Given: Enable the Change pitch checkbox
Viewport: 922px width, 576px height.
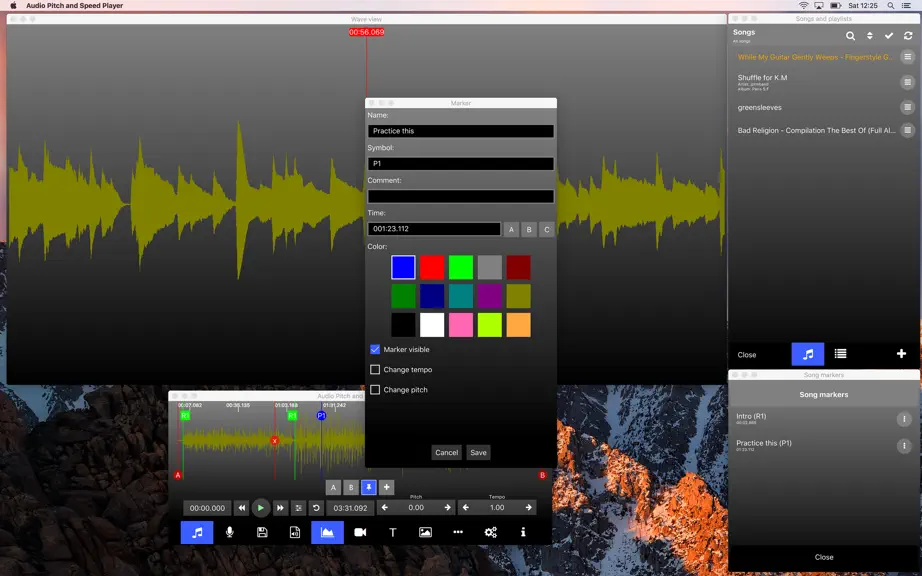Looking at the screenshot, I should [375, 390].
